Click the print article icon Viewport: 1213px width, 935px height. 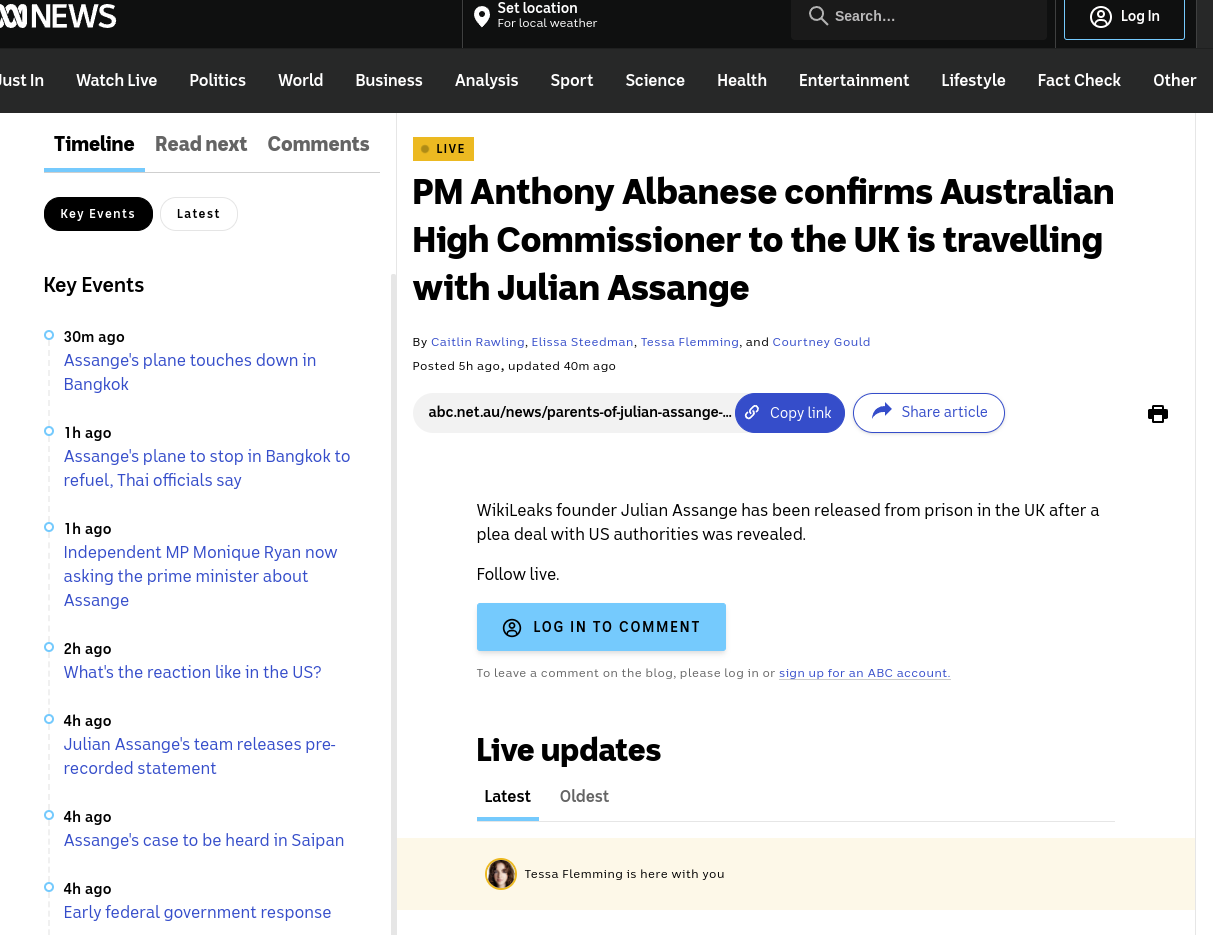1158,414
